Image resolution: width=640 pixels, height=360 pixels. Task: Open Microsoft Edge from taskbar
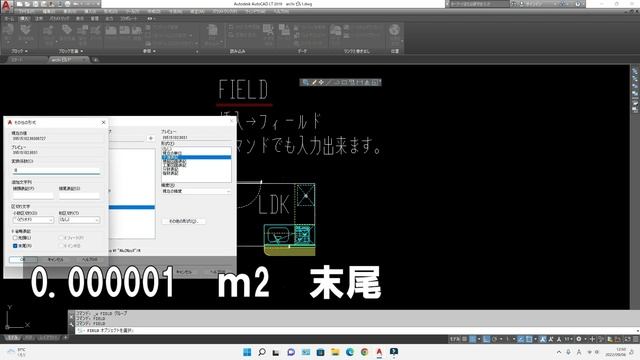pyautogui.click(x=350, y=352)
